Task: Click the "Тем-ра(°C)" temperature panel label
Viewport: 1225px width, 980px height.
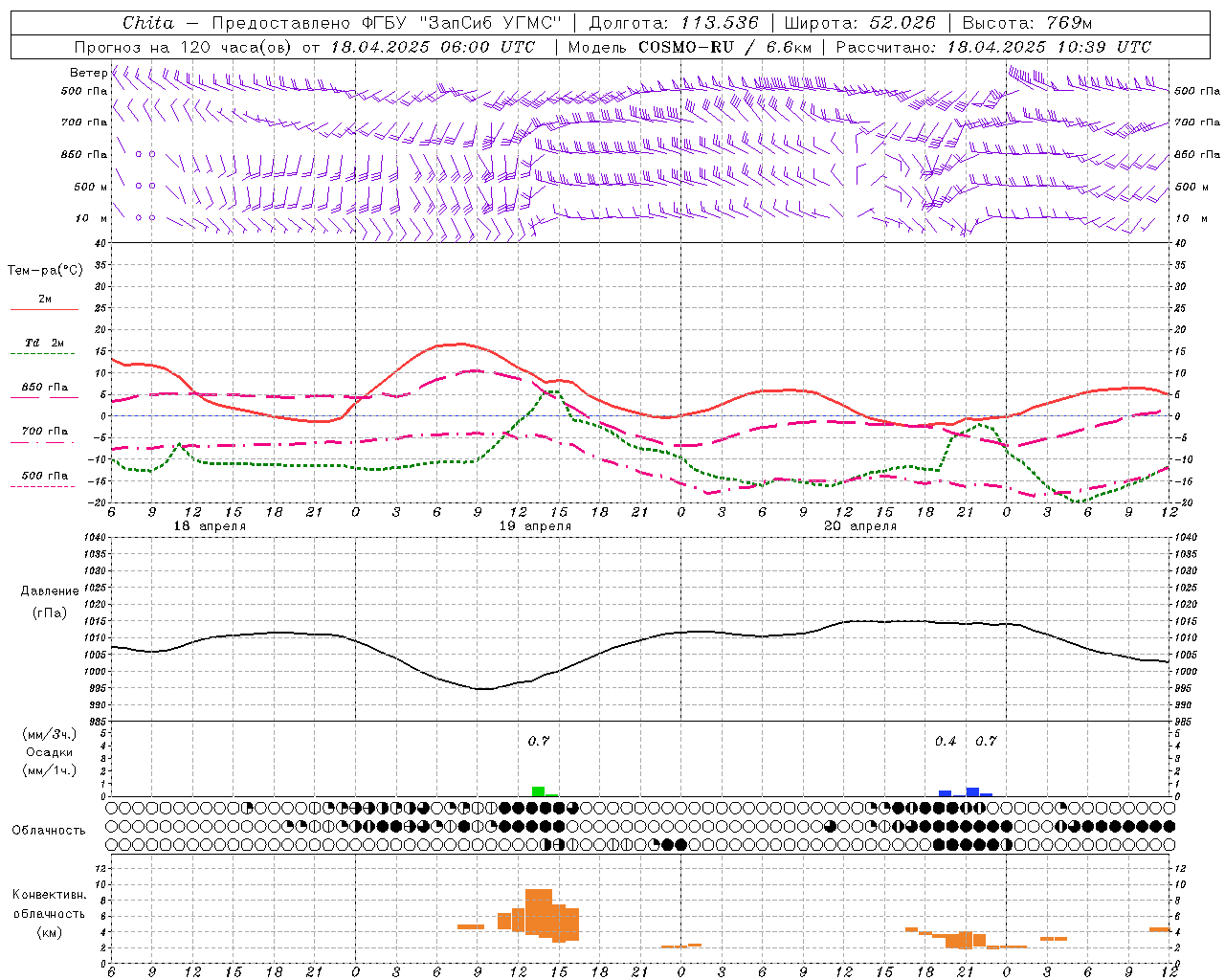Action: tap(45, 271)
